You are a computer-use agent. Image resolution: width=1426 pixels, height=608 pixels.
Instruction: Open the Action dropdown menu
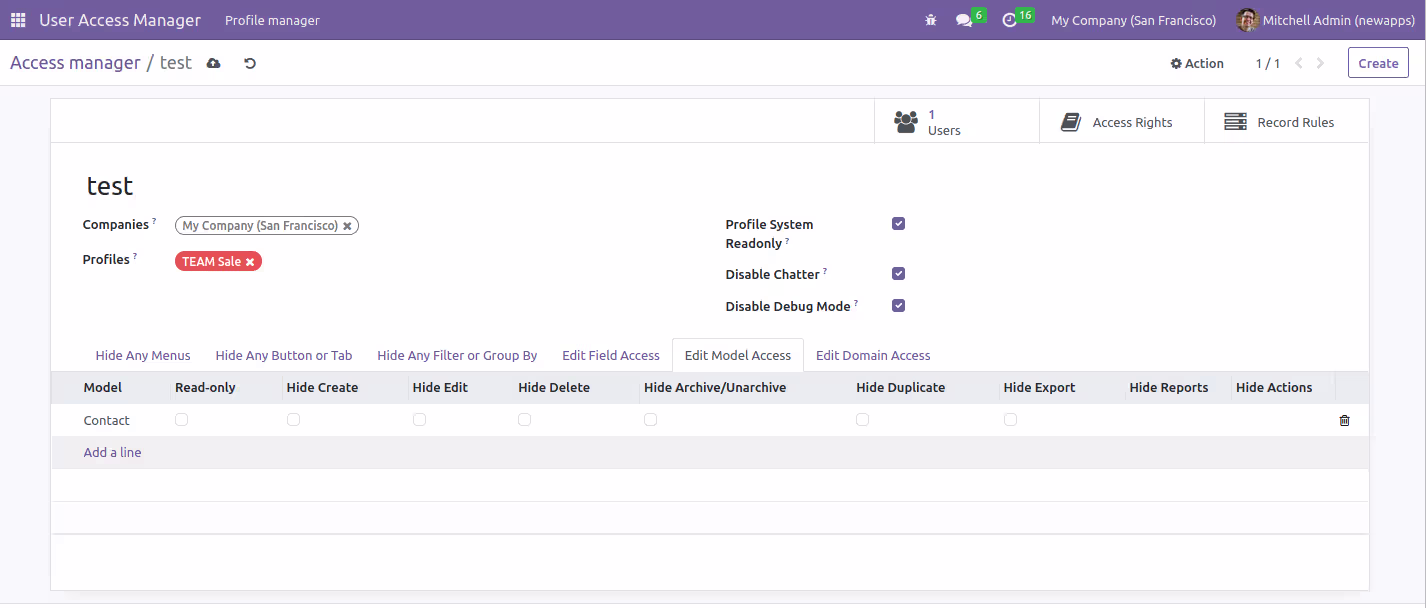click(x=1197, y=63)
